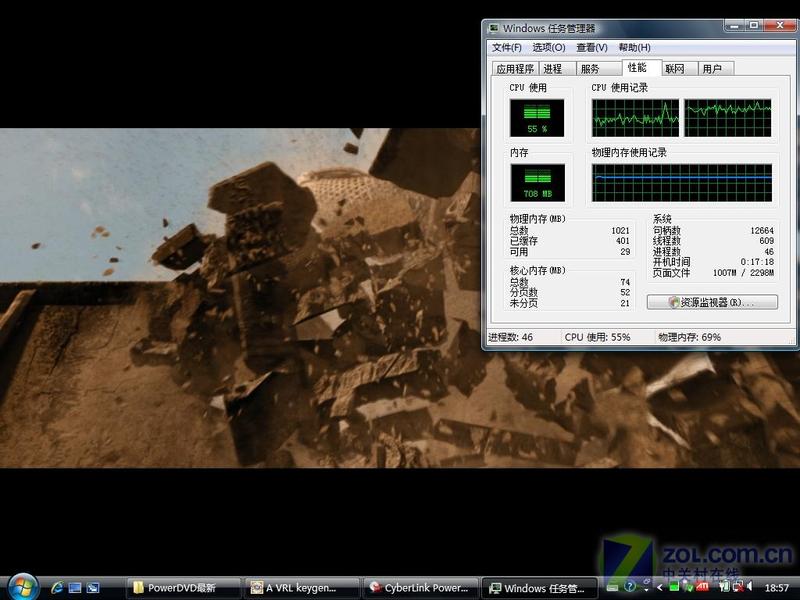Click the volume speaker tray icon
Screen dimensions: 800x600
tap(749, 586)
